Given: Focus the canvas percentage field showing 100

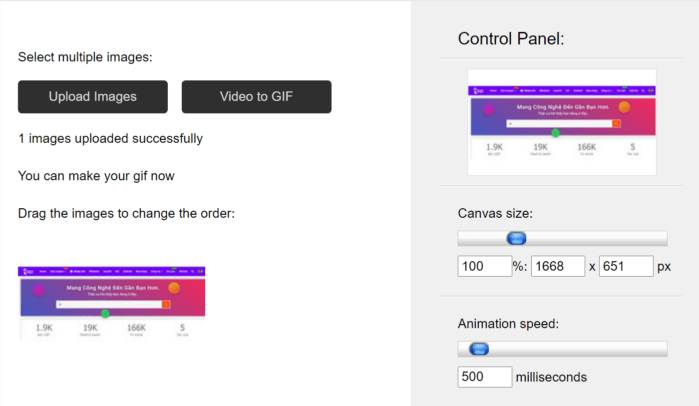Looking at the screenshot, I should point(485,266).
